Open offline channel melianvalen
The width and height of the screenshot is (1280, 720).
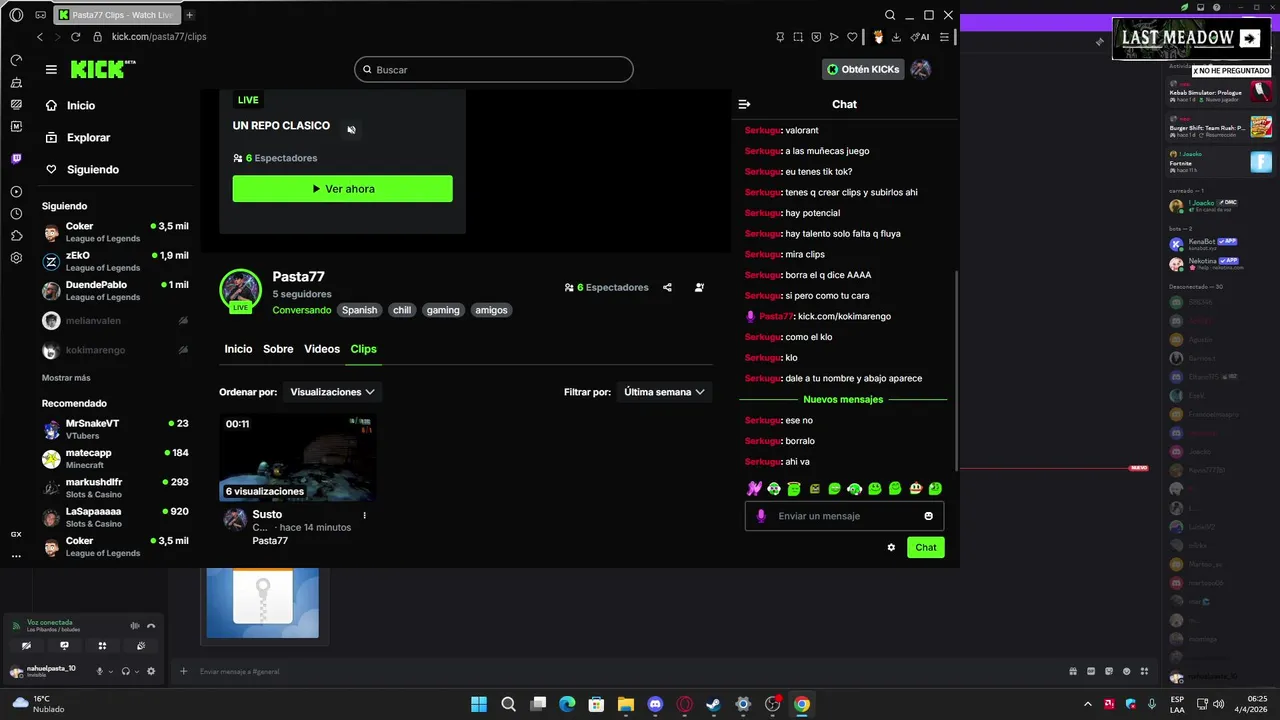[x=115, y=321]
